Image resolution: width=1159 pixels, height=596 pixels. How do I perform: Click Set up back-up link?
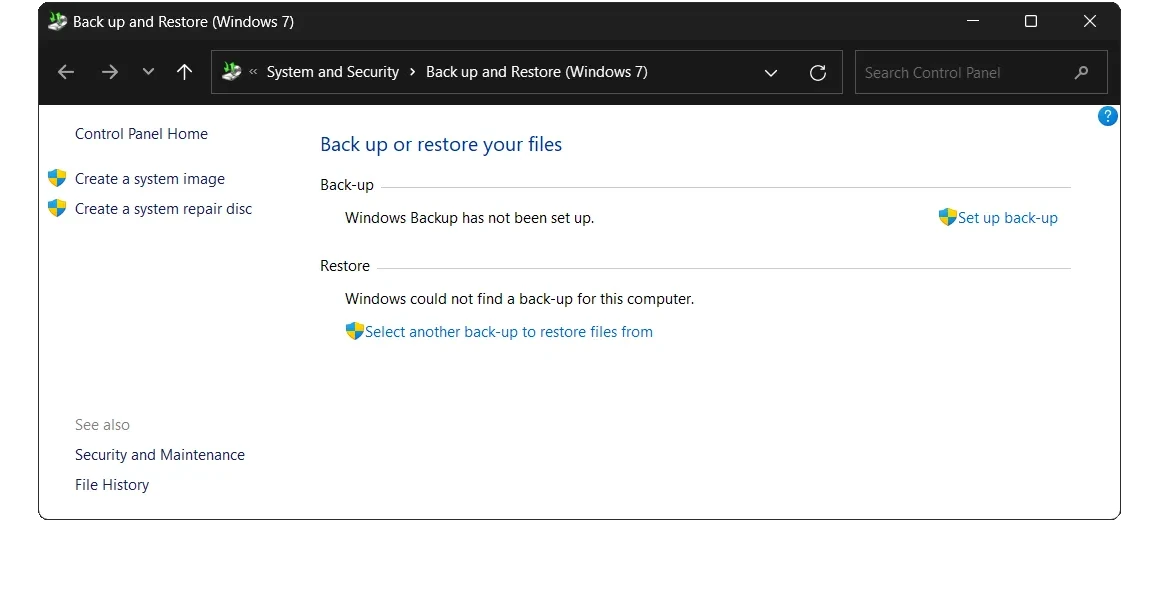click(1007, 218)
